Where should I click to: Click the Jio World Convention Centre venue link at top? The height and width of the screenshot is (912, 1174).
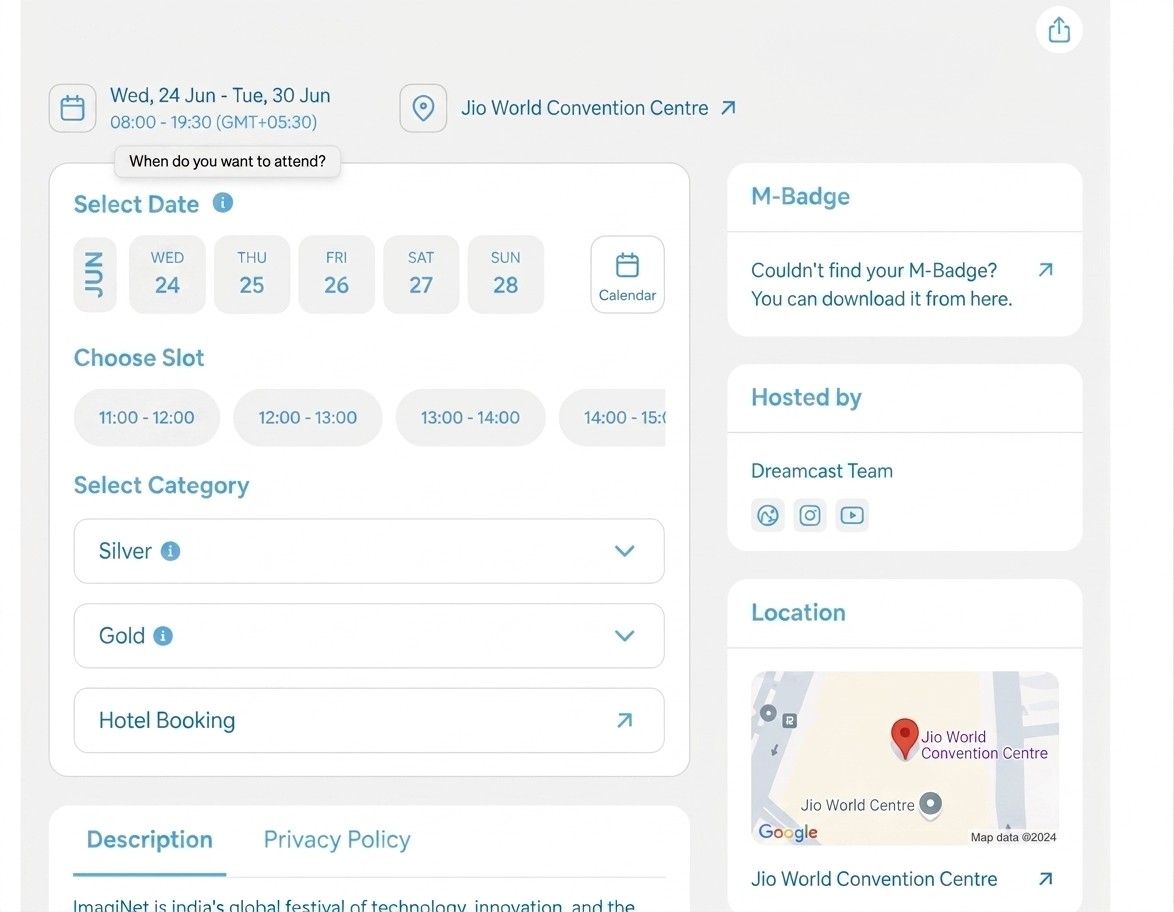pyautogui.click(x=585, y=108)
